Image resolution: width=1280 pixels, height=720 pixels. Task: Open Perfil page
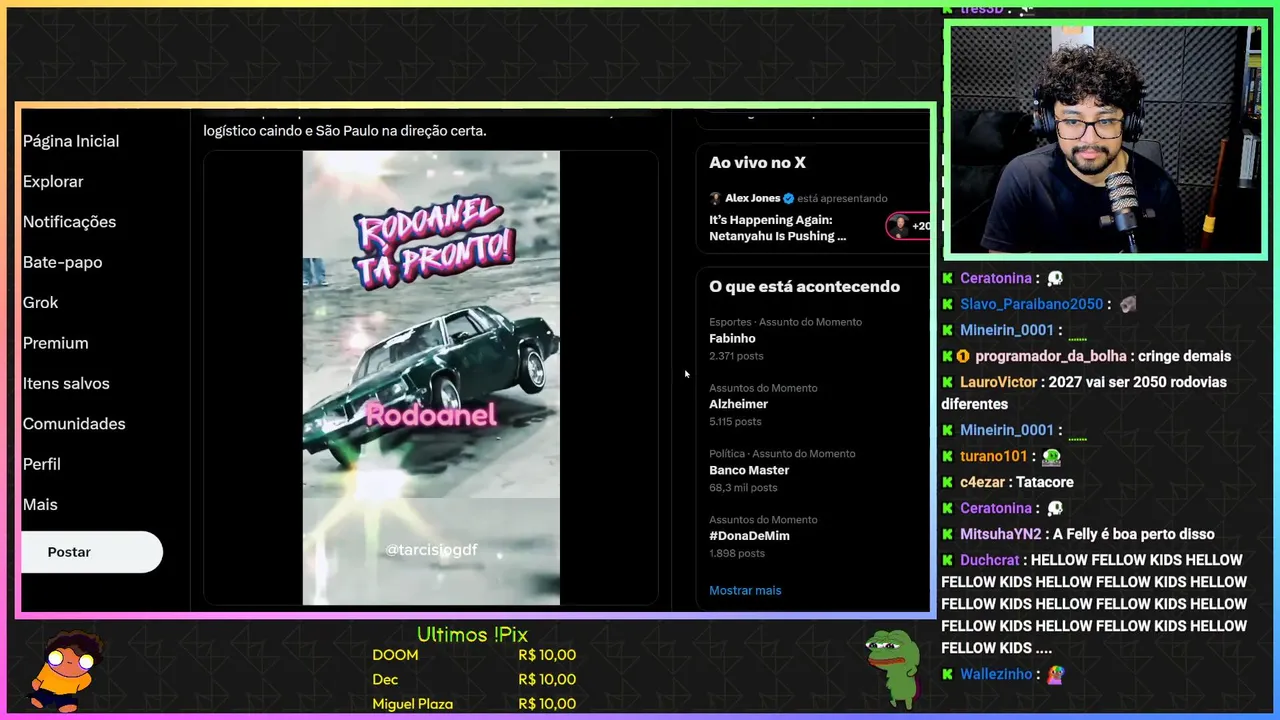pyautogui.click(x=42, y=464)
